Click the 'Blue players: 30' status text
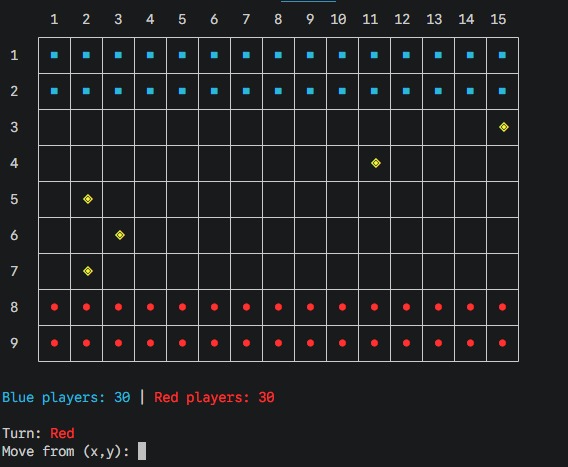This screenshot has height=467, width=568. click(66, 398)
